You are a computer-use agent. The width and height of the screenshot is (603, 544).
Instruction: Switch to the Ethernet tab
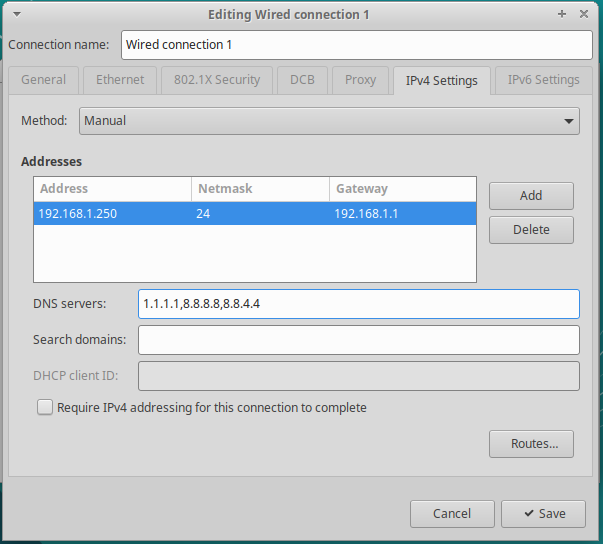[120, 80]
